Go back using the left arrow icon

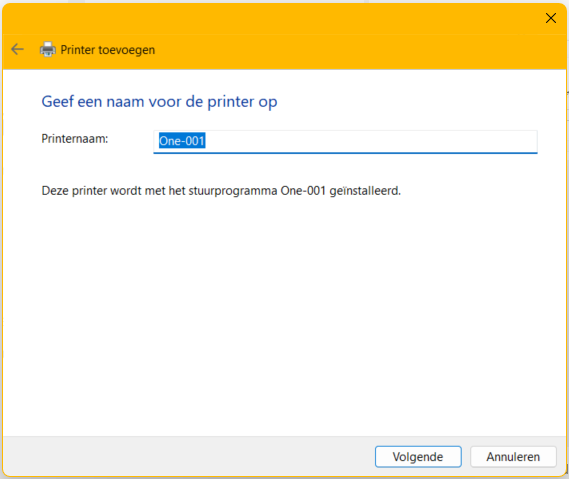click(x=17, y=49)
